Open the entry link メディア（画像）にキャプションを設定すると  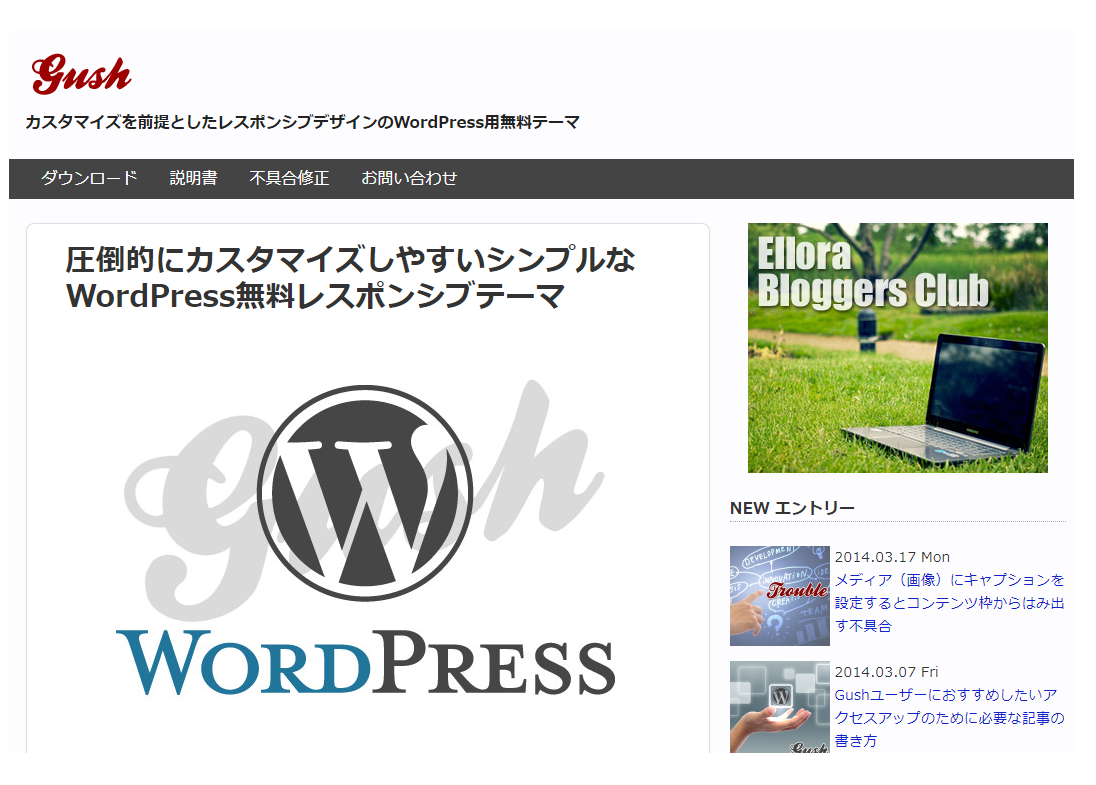point(949,603)
